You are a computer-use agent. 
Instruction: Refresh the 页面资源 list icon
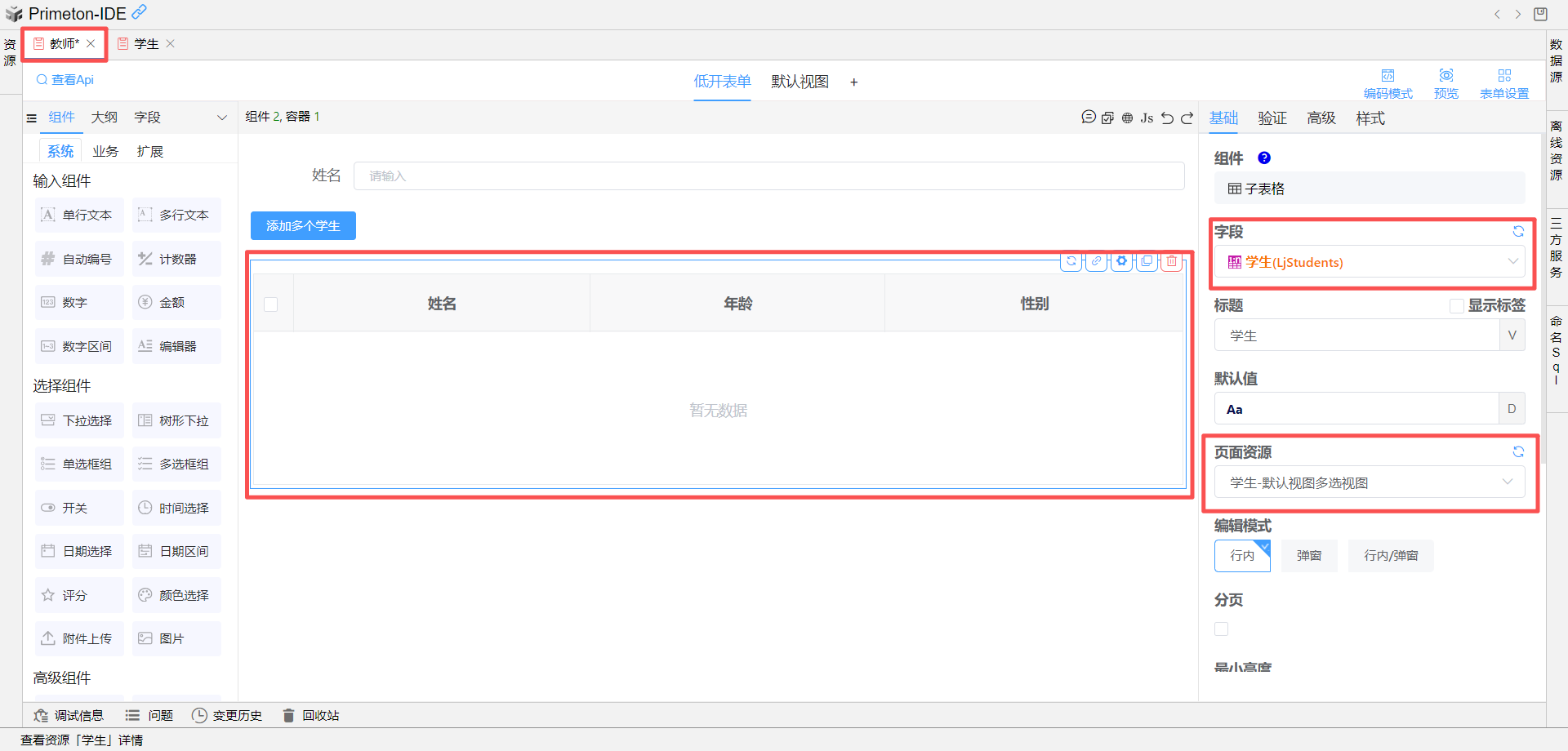pos(1518,451)
